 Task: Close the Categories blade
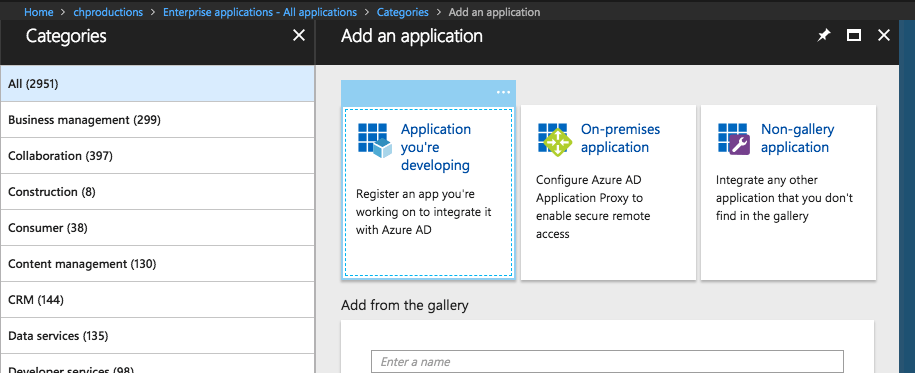[x=299, y=36]
